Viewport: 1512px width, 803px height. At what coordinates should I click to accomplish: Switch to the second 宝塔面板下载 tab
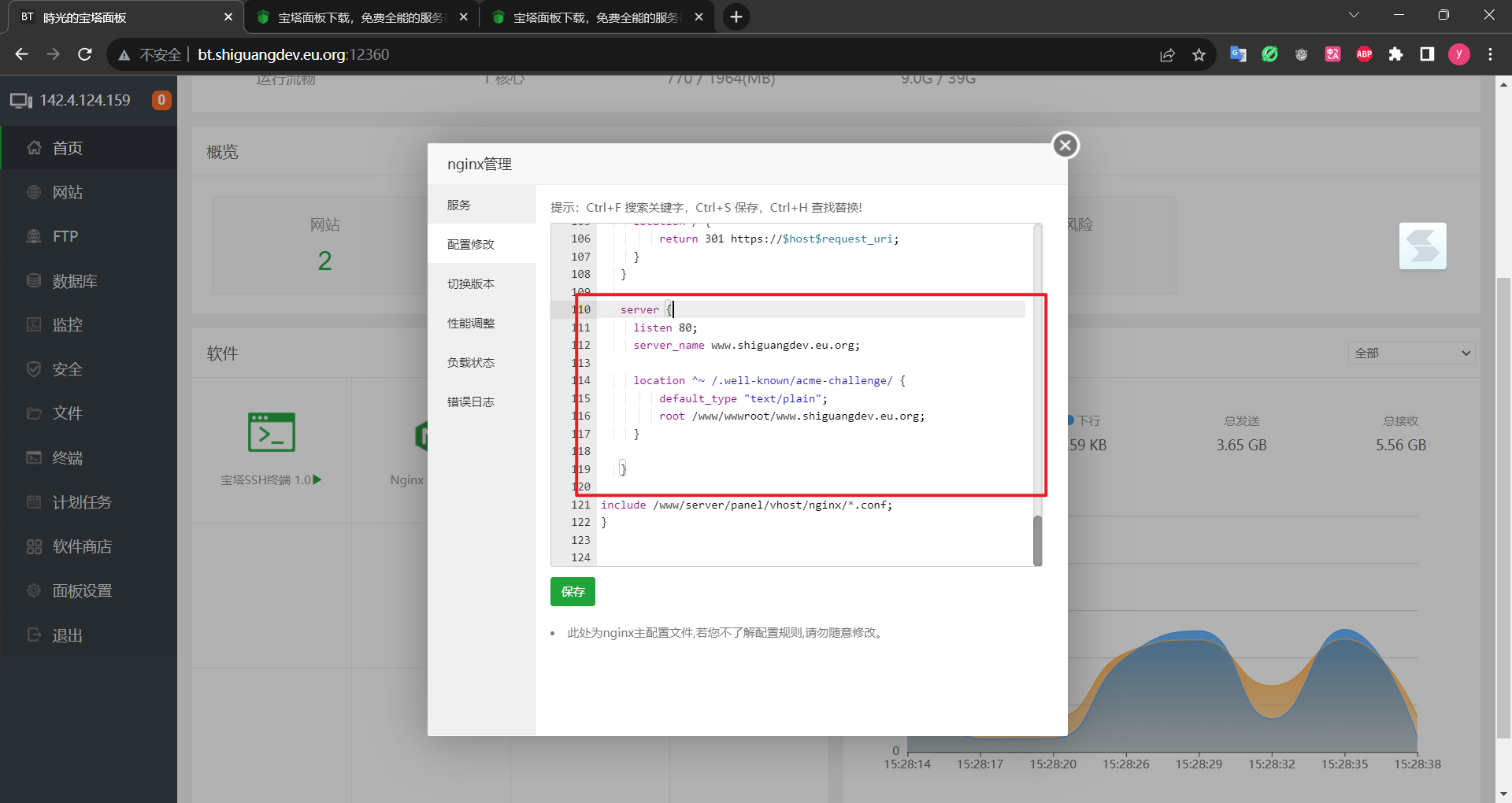[x=360, y=17]
